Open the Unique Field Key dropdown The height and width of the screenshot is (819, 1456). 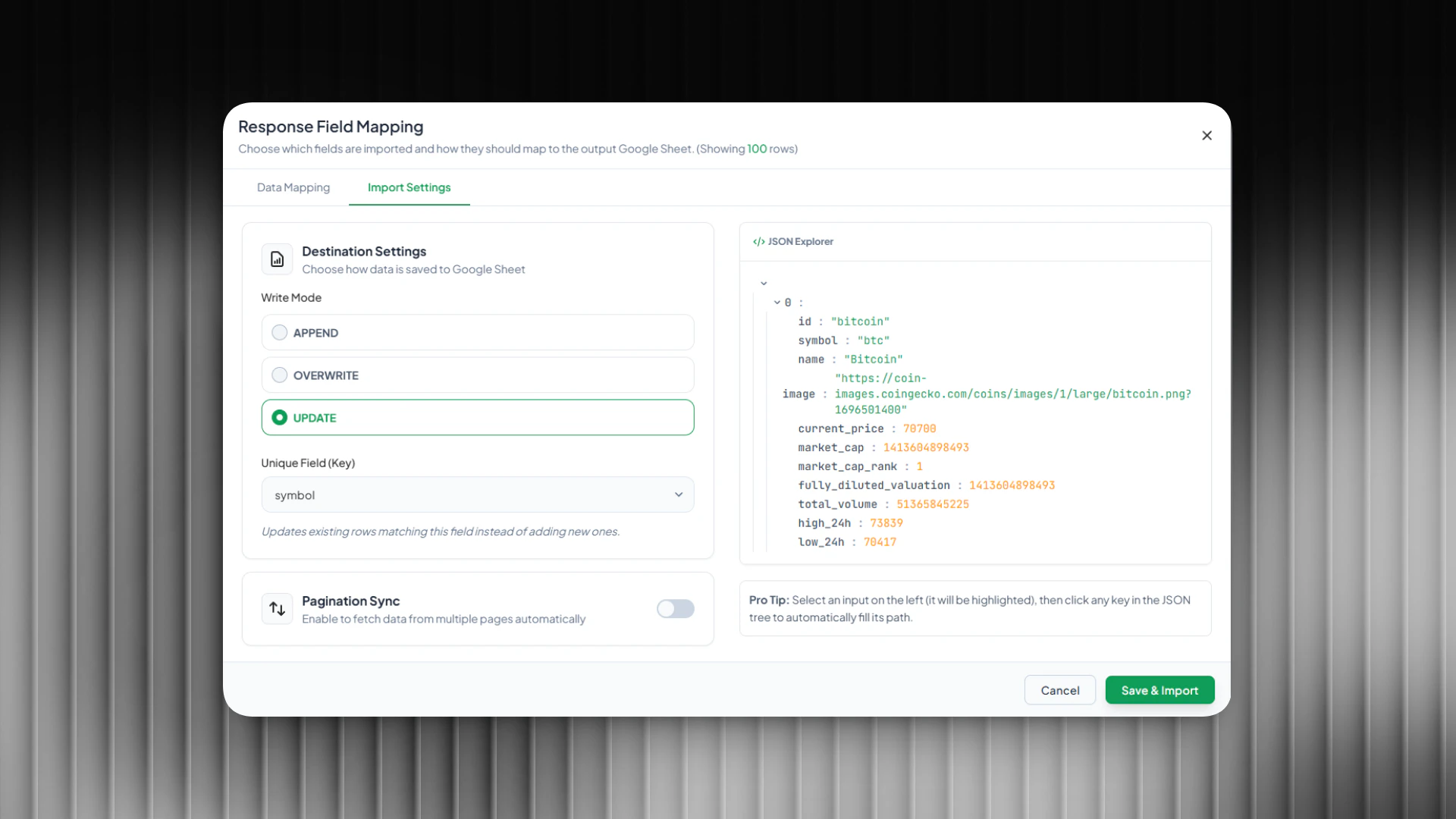pos(477,494)
